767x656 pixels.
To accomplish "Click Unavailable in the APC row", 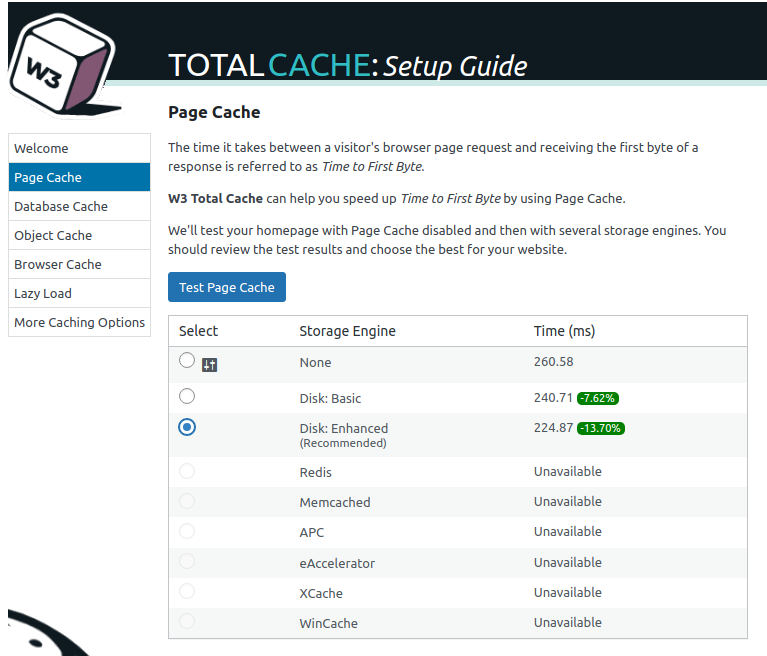I will 567,531.
